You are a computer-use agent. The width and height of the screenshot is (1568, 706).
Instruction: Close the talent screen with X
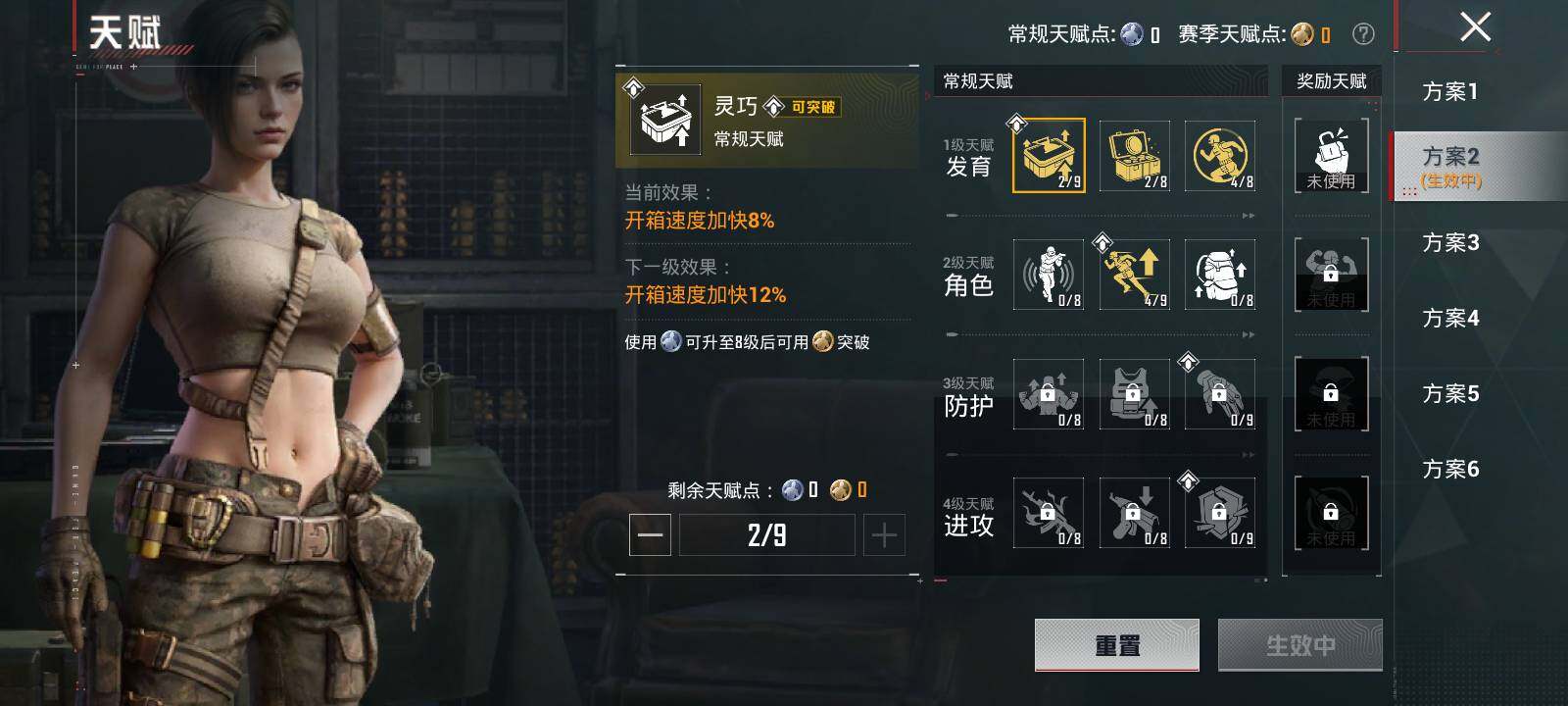point(1475,26)
